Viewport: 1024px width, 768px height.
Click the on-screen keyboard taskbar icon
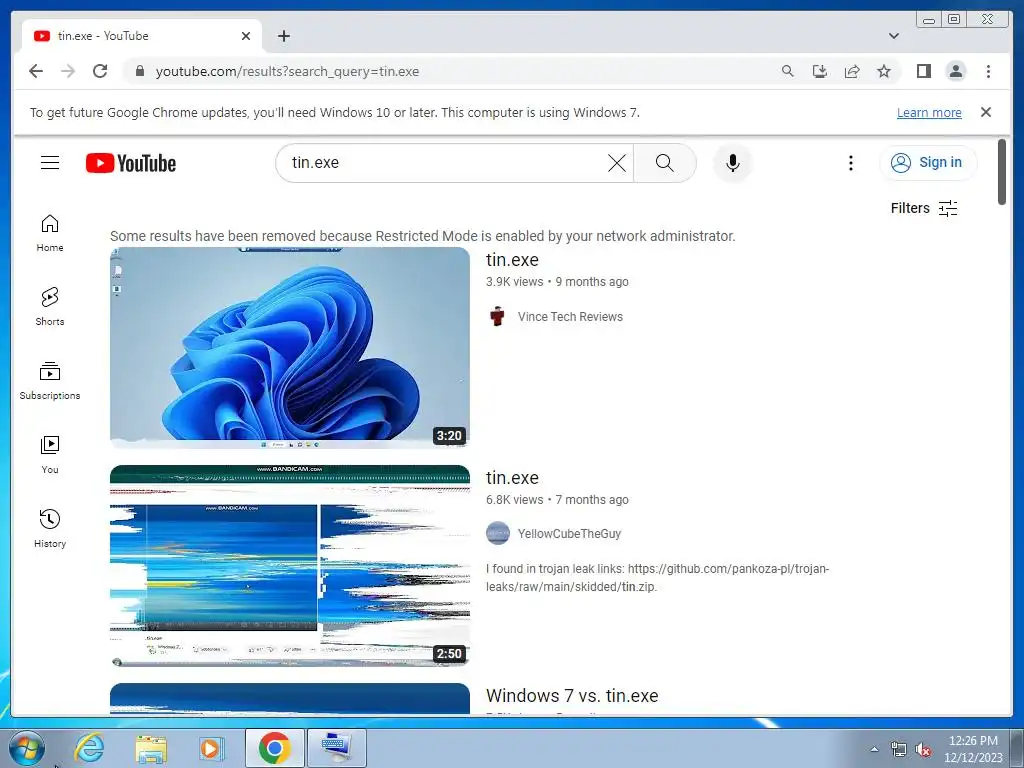point(337,748)
